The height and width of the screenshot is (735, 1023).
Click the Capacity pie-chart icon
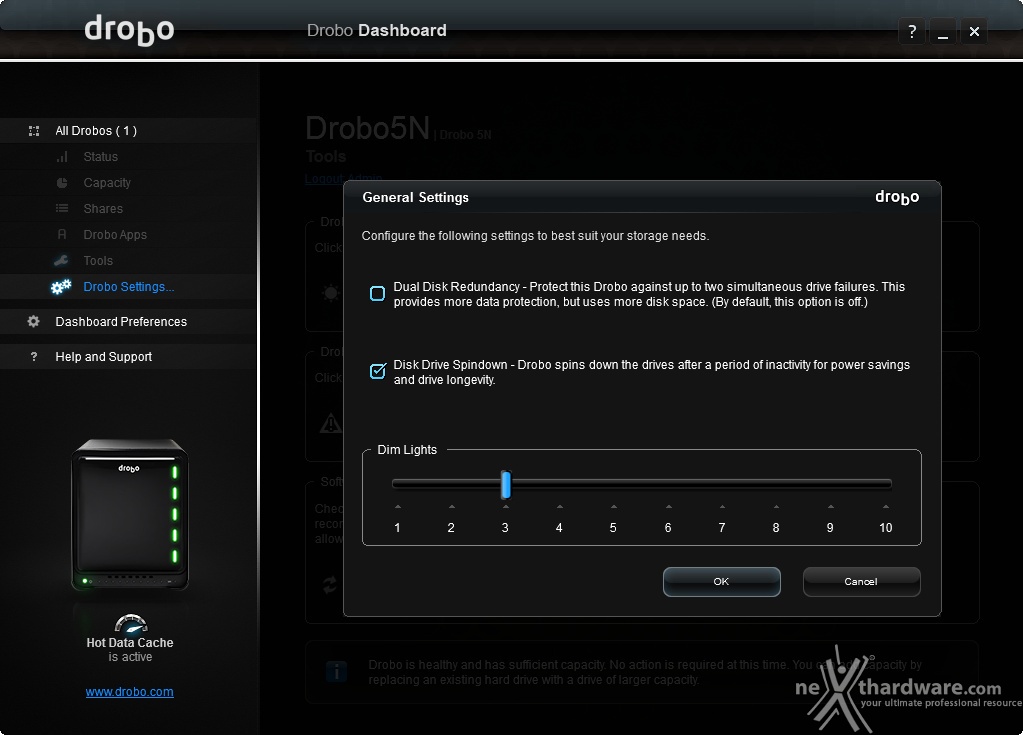pos(62,183)
